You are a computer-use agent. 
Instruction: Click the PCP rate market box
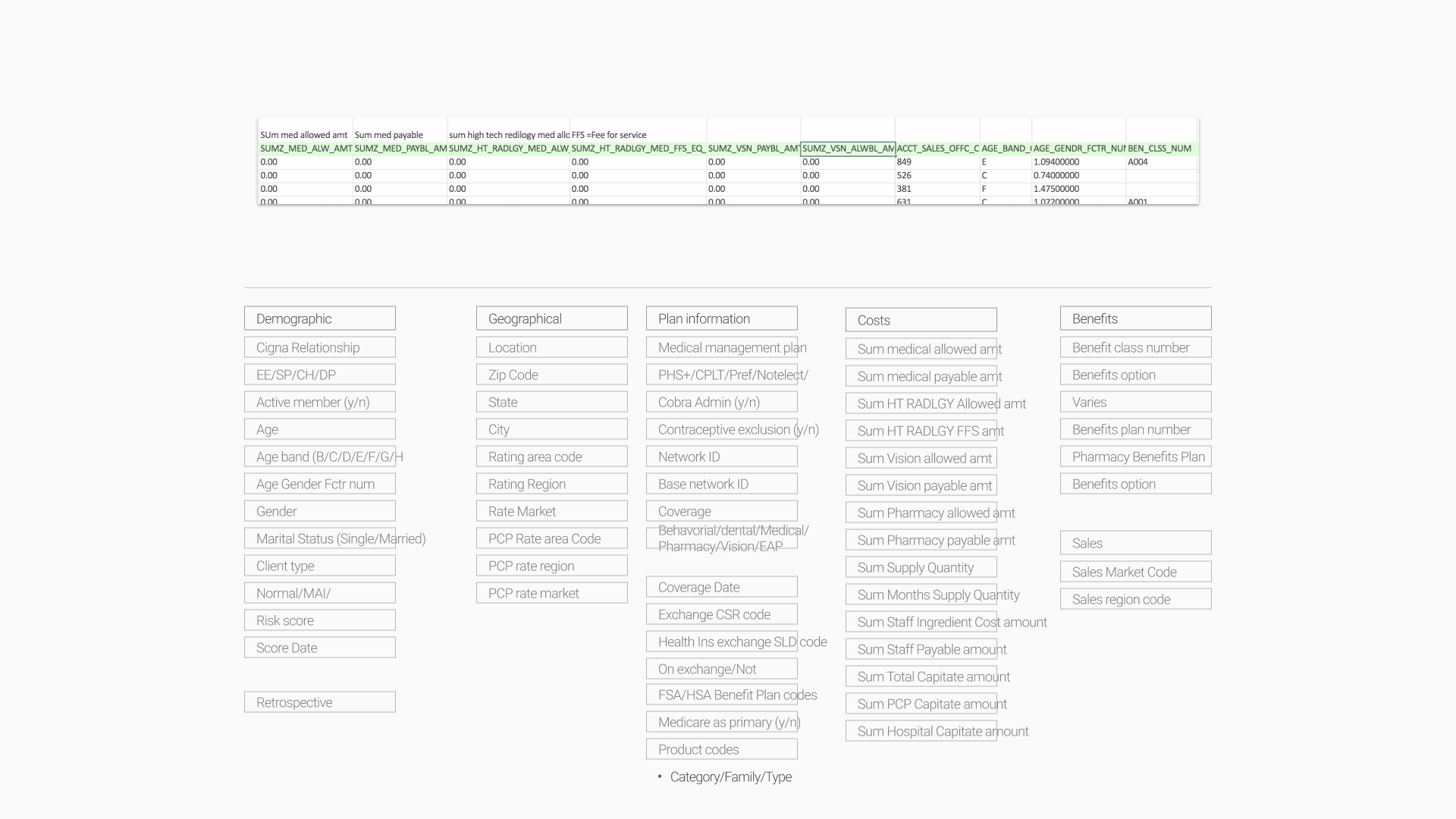point(552,593)
